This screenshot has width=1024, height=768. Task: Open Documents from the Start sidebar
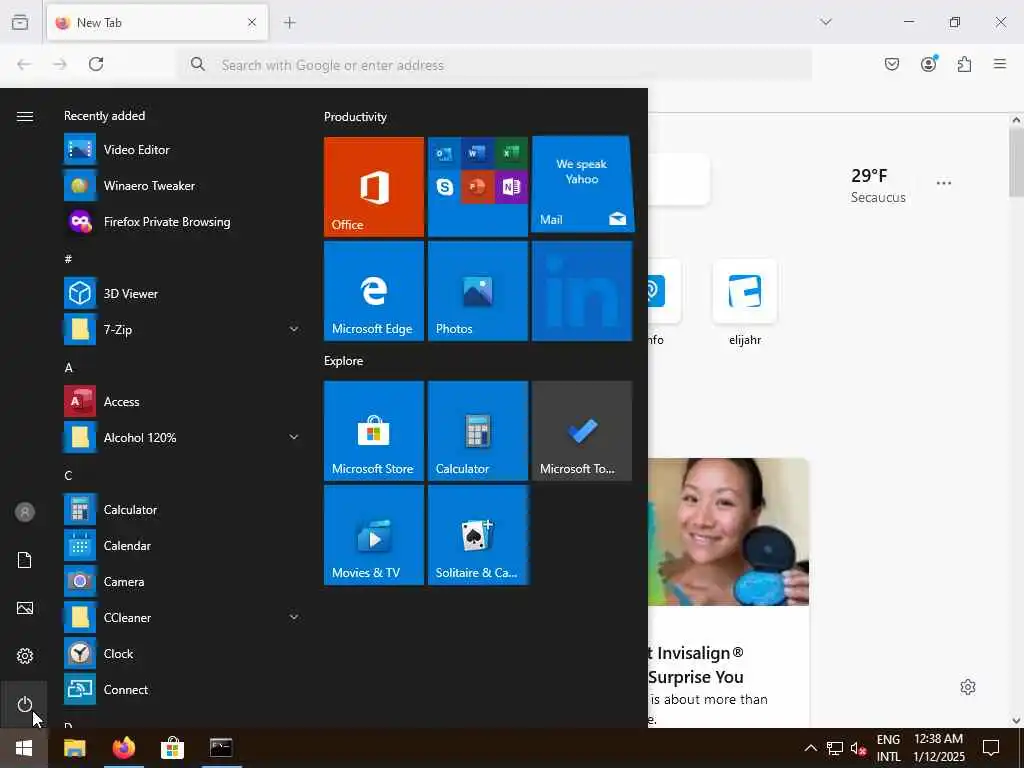(24, 560)
